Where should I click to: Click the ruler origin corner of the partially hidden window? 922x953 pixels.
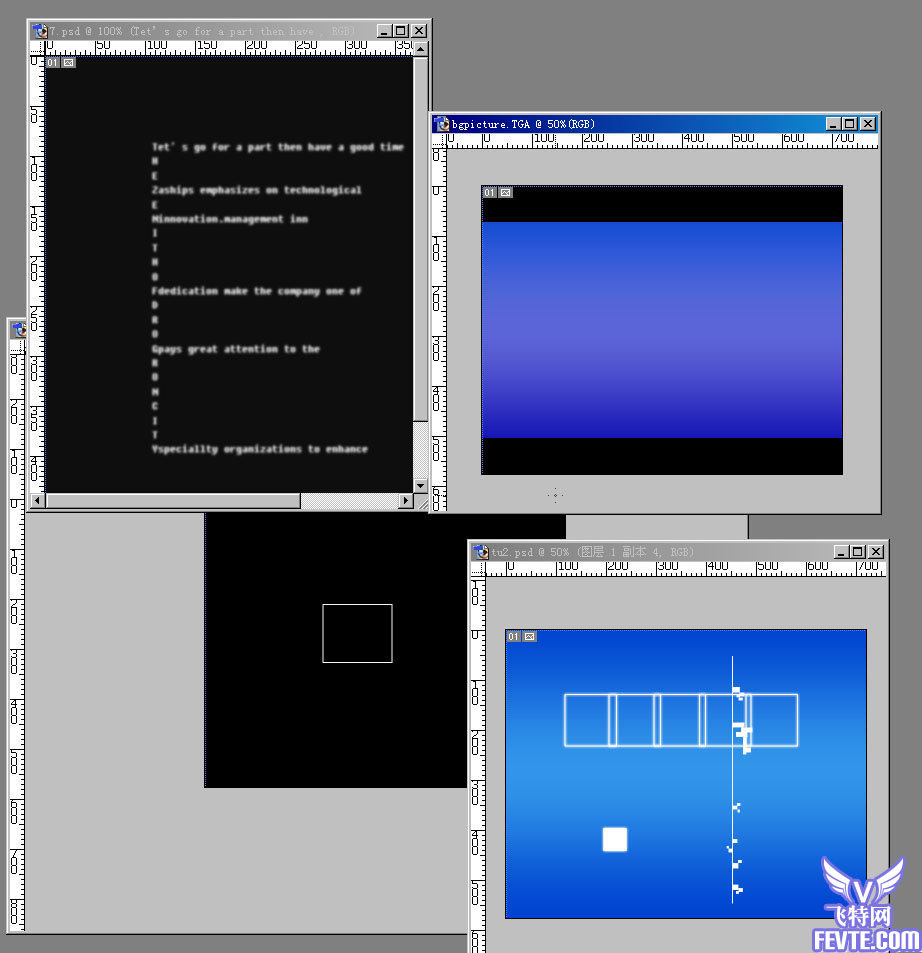[x=18, y=346]
